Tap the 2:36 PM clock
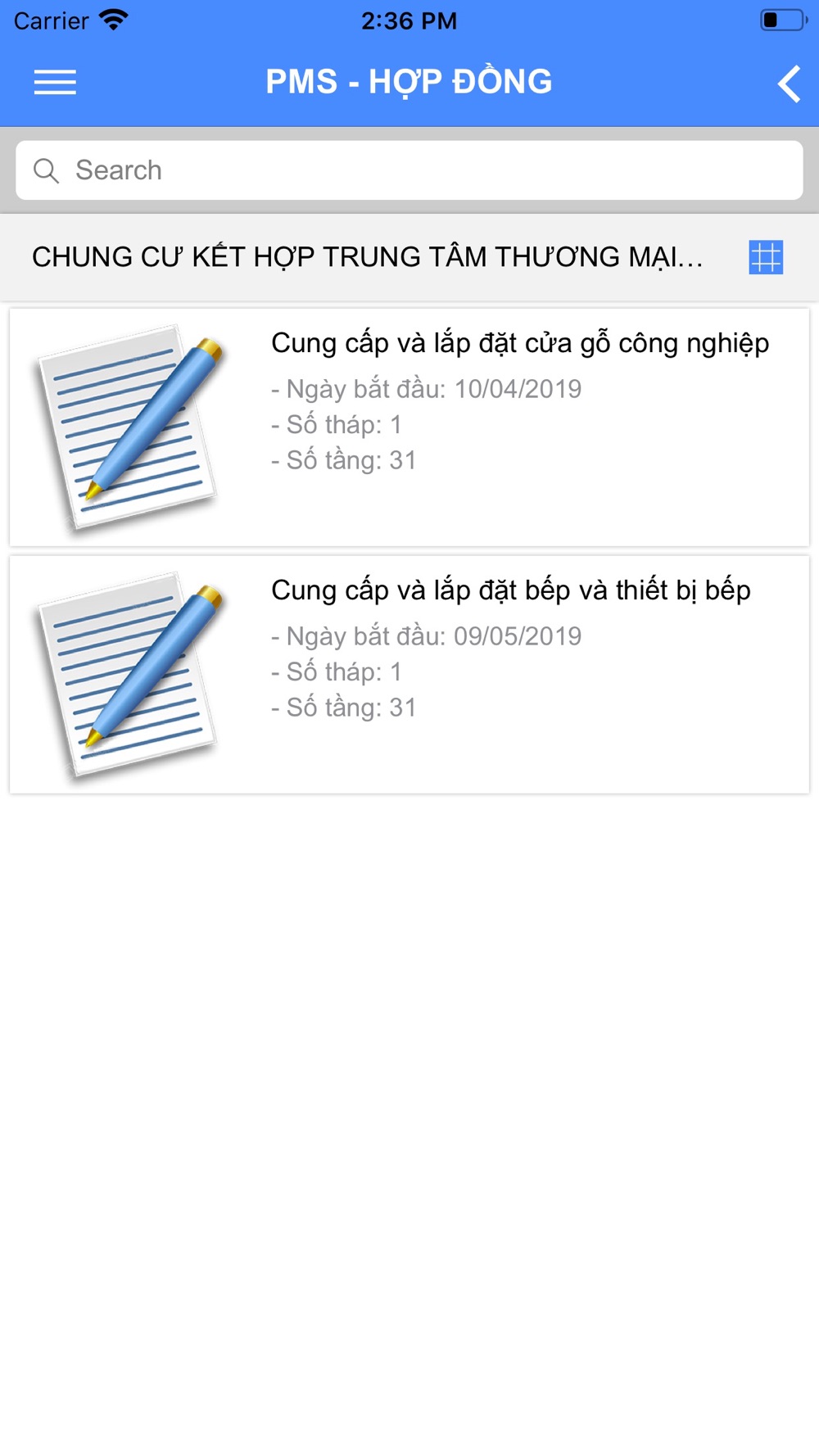 409,20
